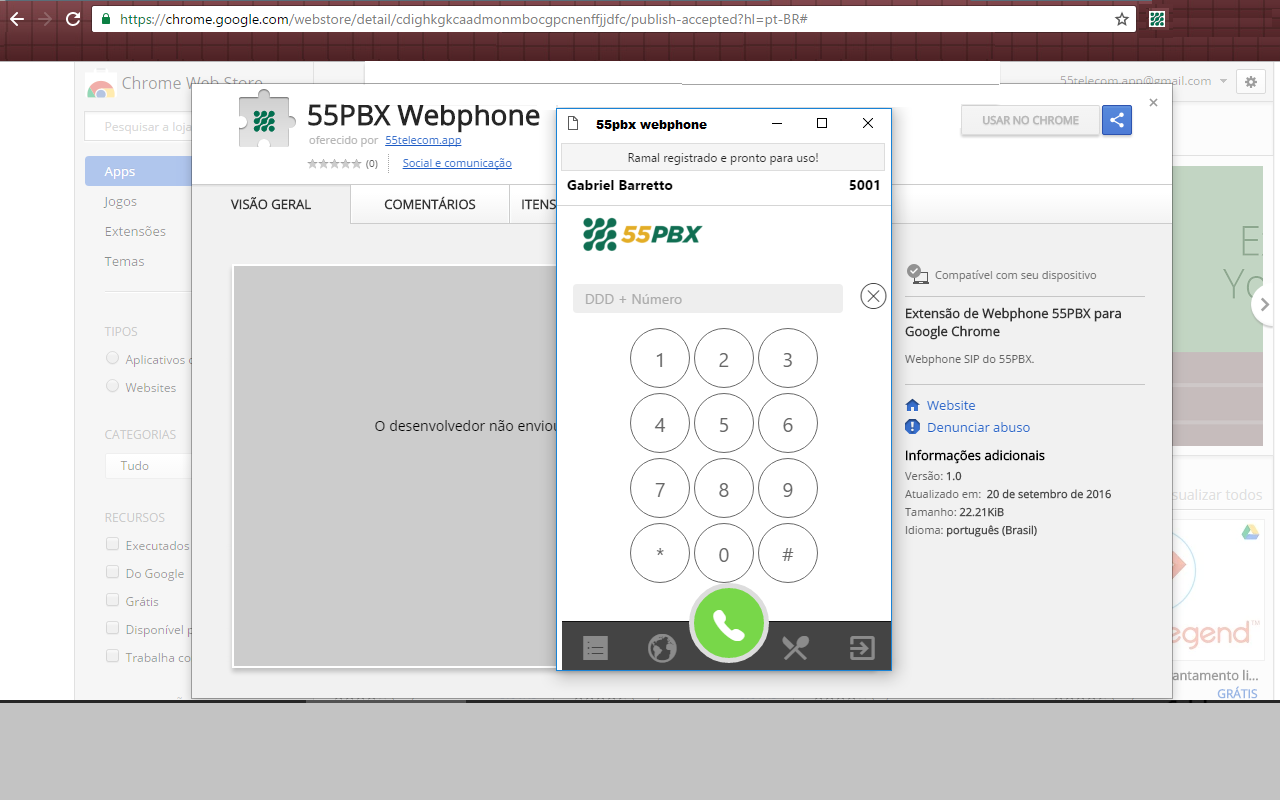Tap keypad digit 8
Screen dimensions: 1280x800
[x=724, y=489]
